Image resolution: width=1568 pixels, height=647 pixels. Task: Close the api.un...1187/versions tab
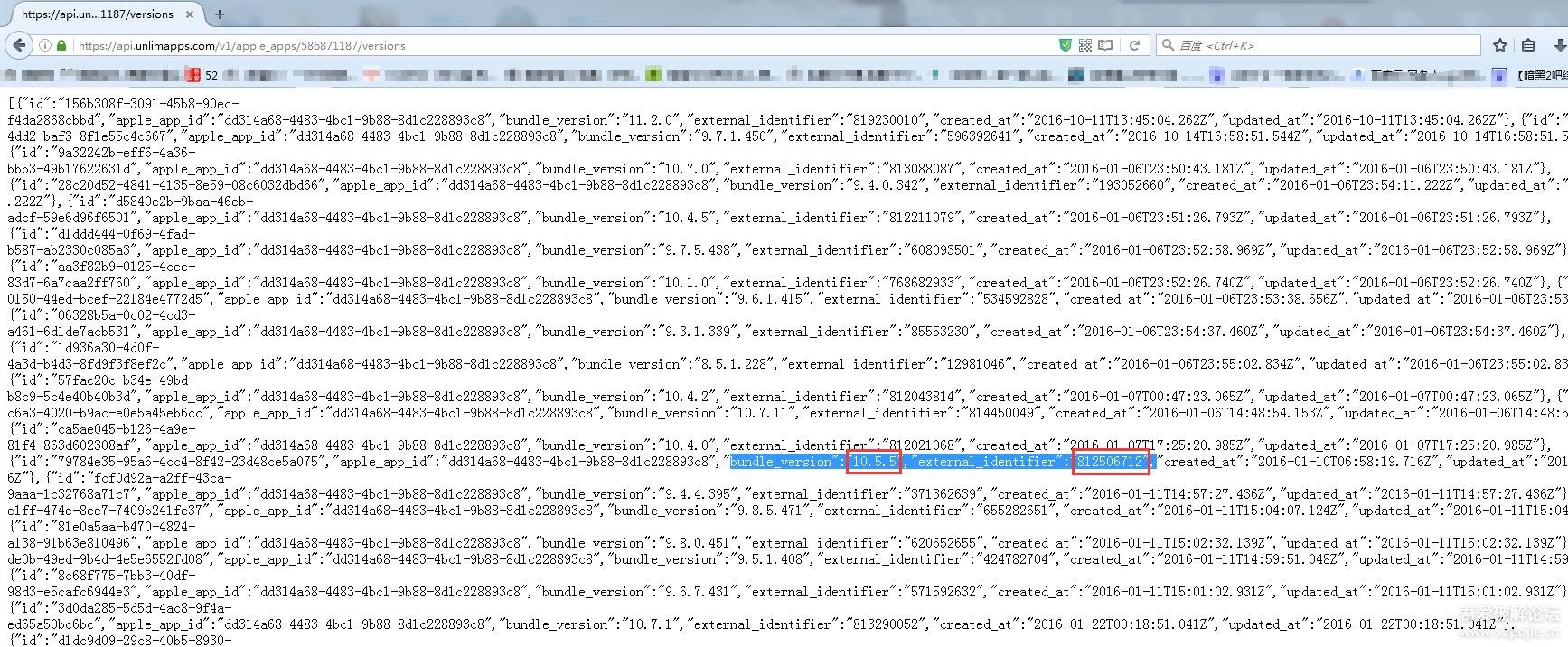190,14
